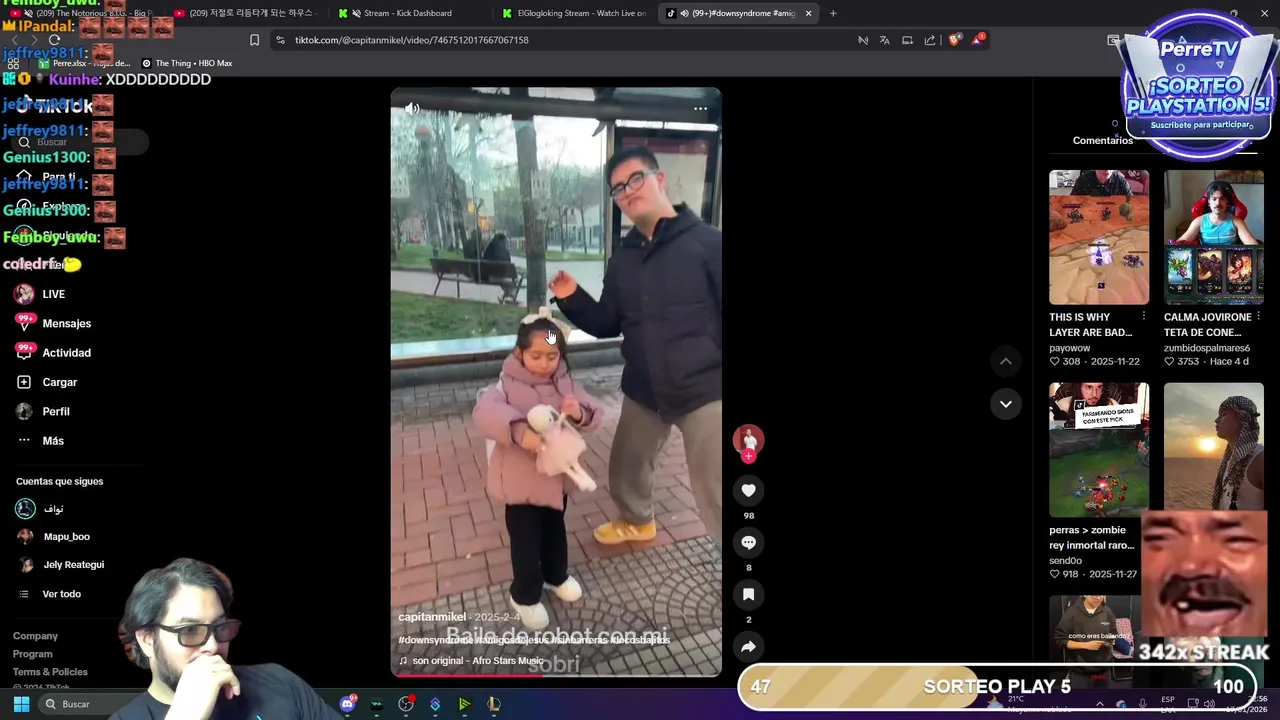Viewport: 1280px width, 720px height.
Task: Open comments via speech bubble icon
Action: [748, 542]
